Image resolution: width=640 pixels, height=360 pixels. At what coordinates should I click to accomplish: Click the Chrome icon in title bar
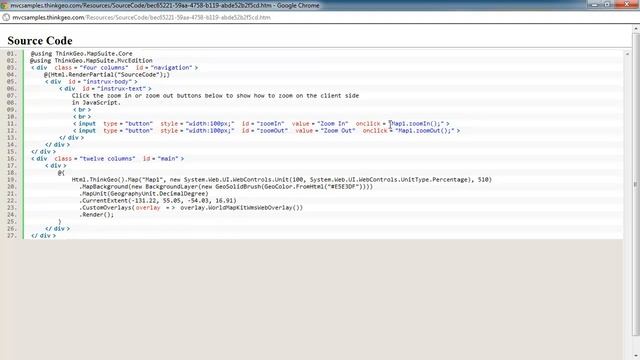coord(4,5)
